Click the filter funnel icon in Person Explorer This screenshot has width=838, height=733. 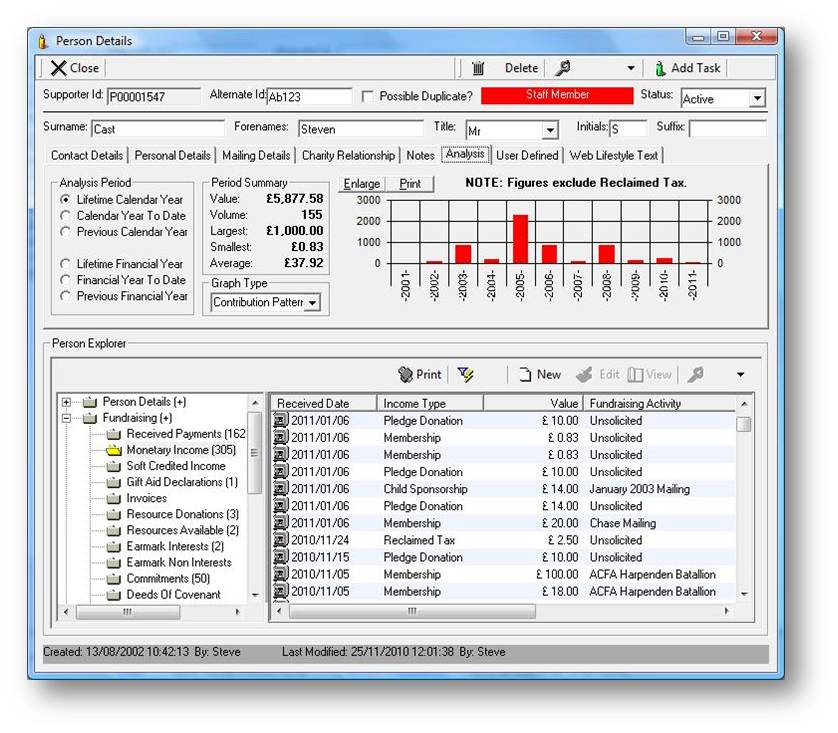465,375
